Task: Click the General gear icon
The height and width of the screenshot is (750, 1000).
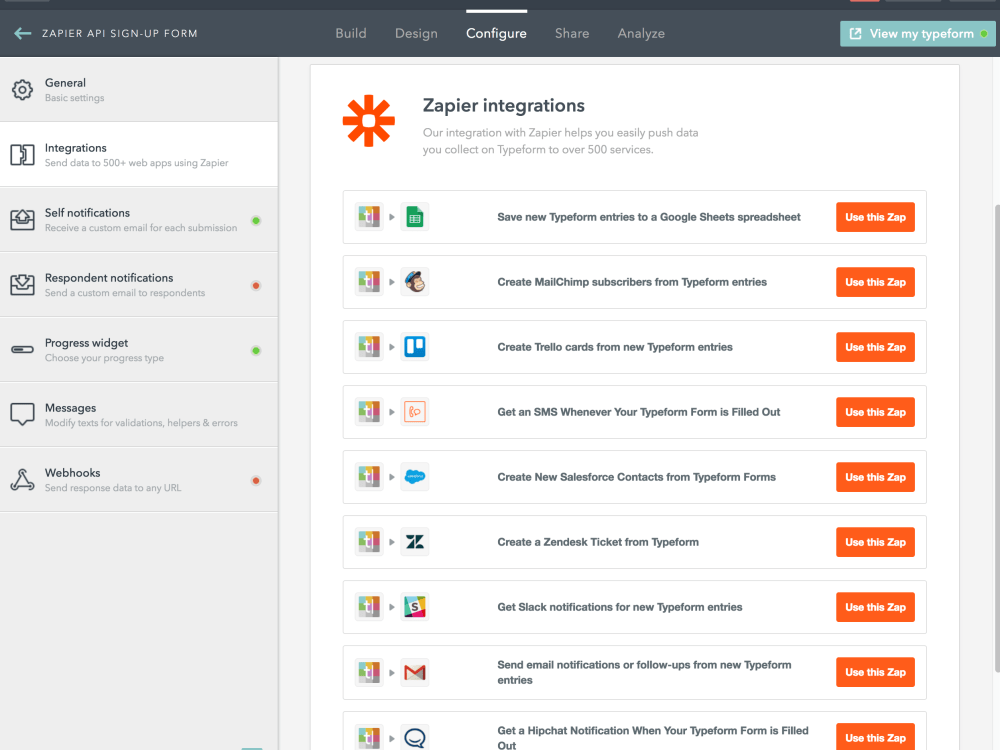Action: (x=22, y=90)
